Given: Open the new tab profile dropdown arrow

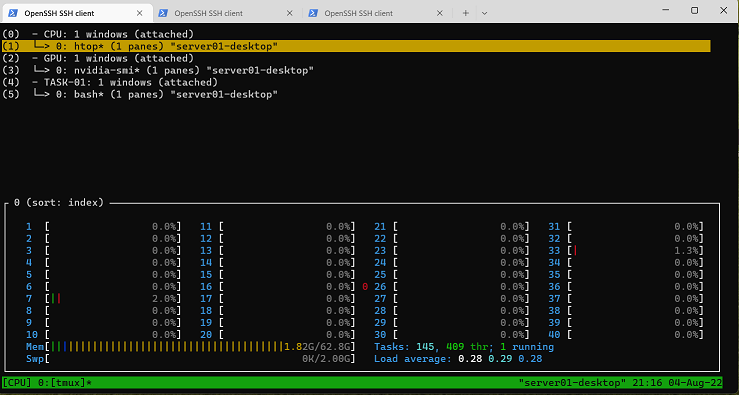Looking at the screenshot, I should 484,13.
